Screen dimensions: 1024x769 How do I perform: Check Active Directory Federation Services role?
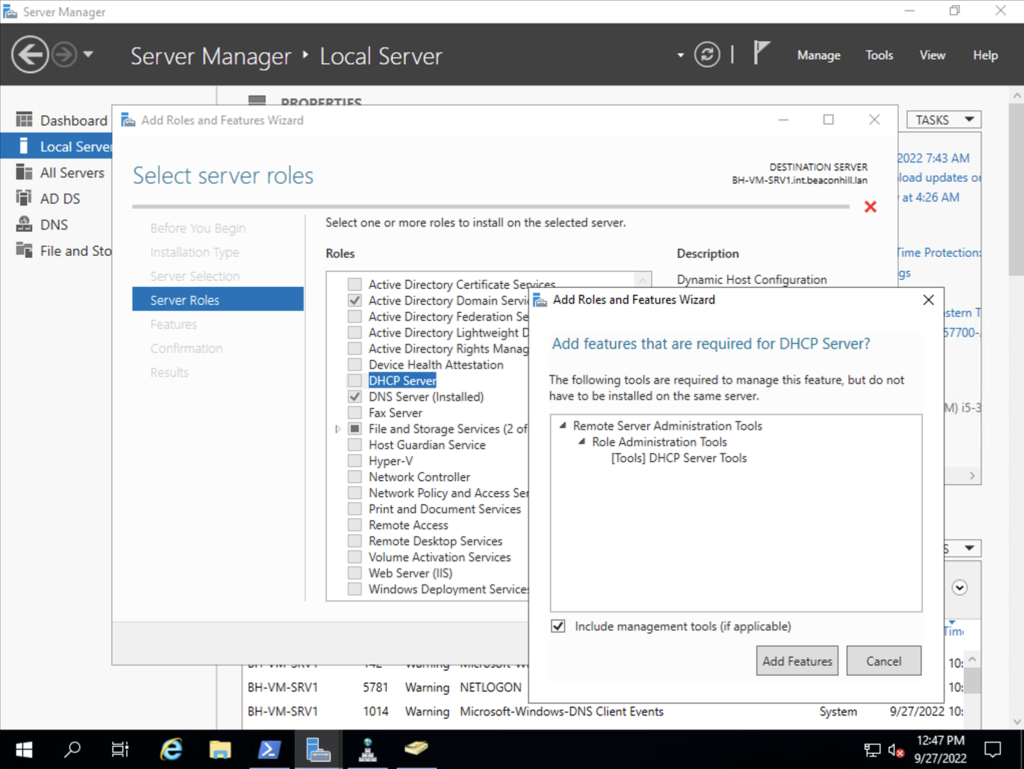click(355, 316)
